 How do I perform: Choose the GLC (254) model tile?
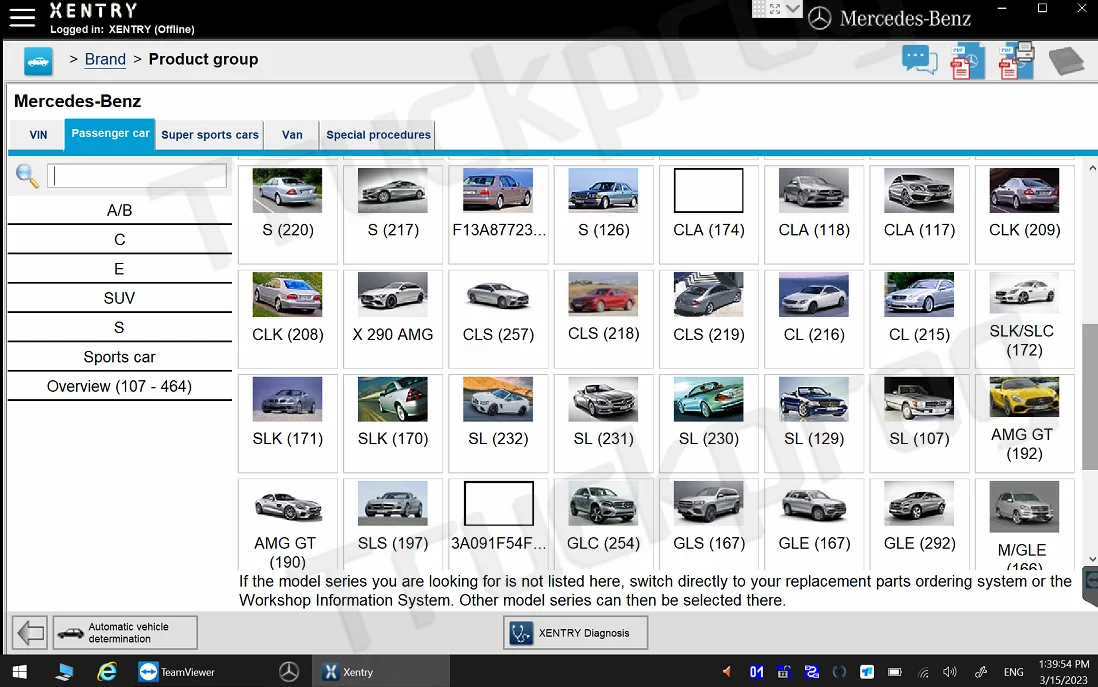[x=604, y=524]
